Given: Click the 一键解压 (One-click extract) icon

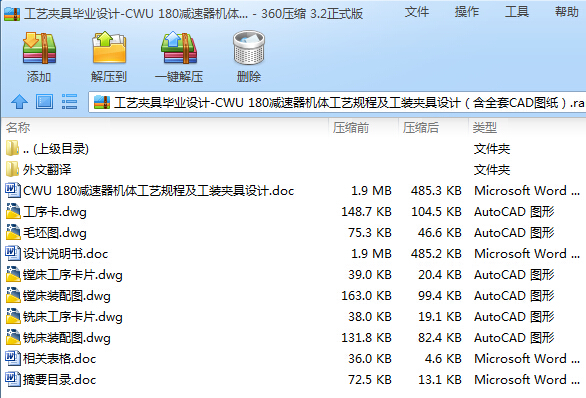Looking at the screenshot, I should (x=179, y=48).
